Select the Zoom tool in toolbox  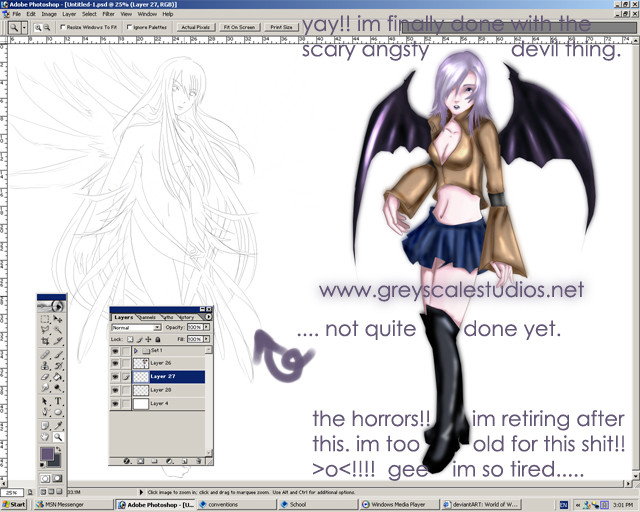click(58, 437)
